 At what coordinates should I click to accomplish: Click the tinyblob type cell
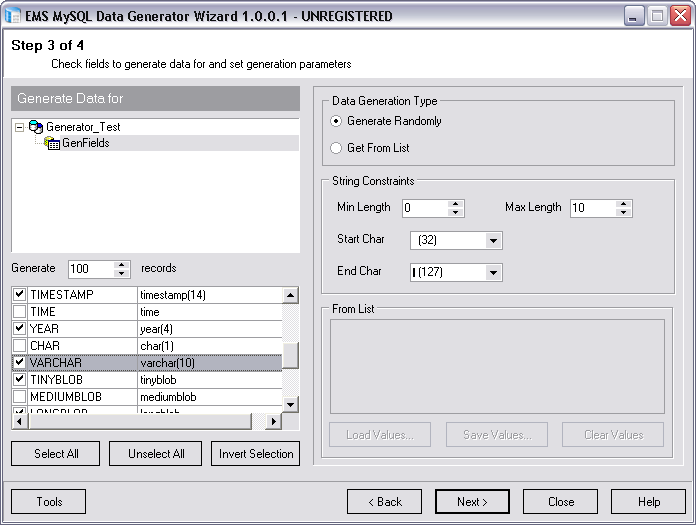pos(210,380)
